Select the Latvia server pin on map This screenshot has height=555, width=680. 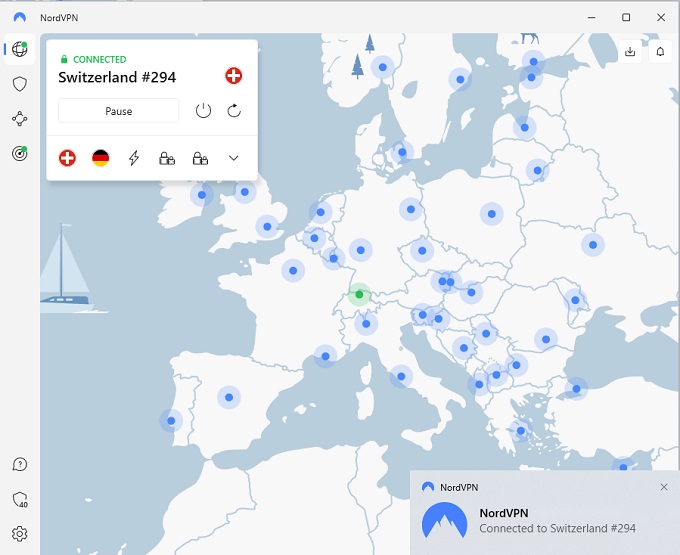click(524, 127)
